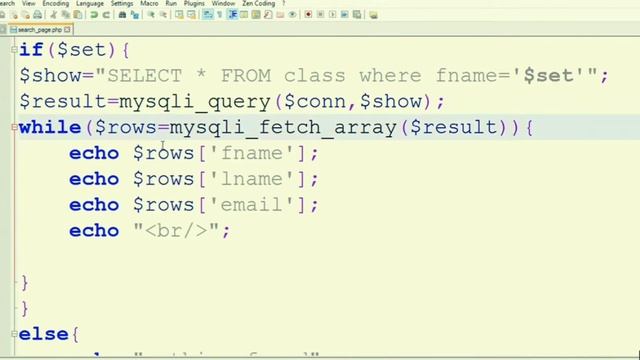Viewport: 640px width, 360px height.
Task: Open the Function List panel icon
Action: click(268, 15)
